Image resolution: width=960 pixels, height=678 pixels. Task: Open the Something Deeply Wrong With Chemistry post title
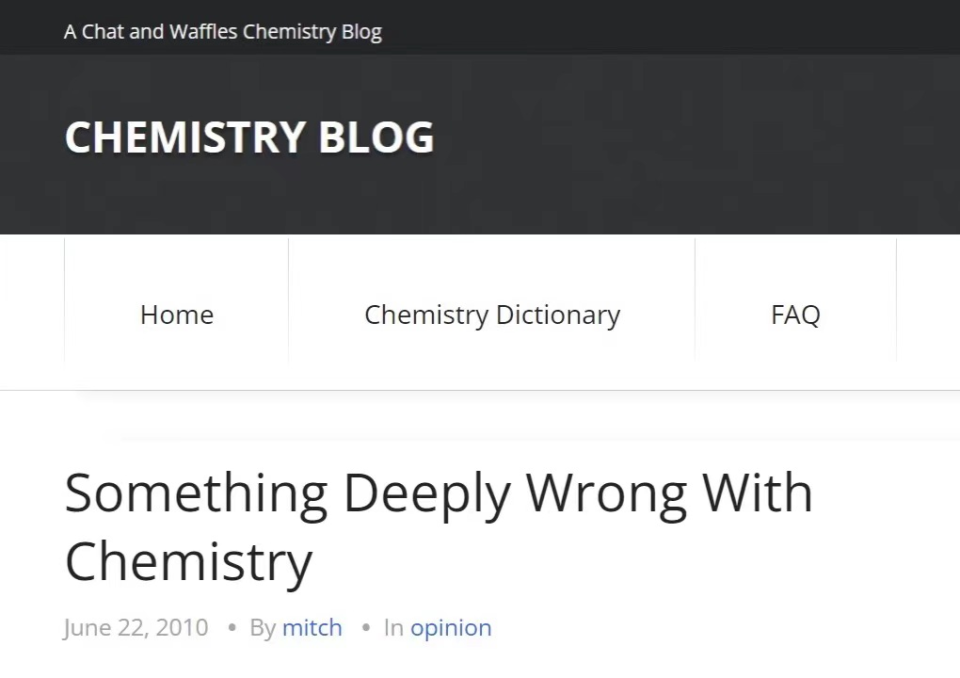click(438, 493)
